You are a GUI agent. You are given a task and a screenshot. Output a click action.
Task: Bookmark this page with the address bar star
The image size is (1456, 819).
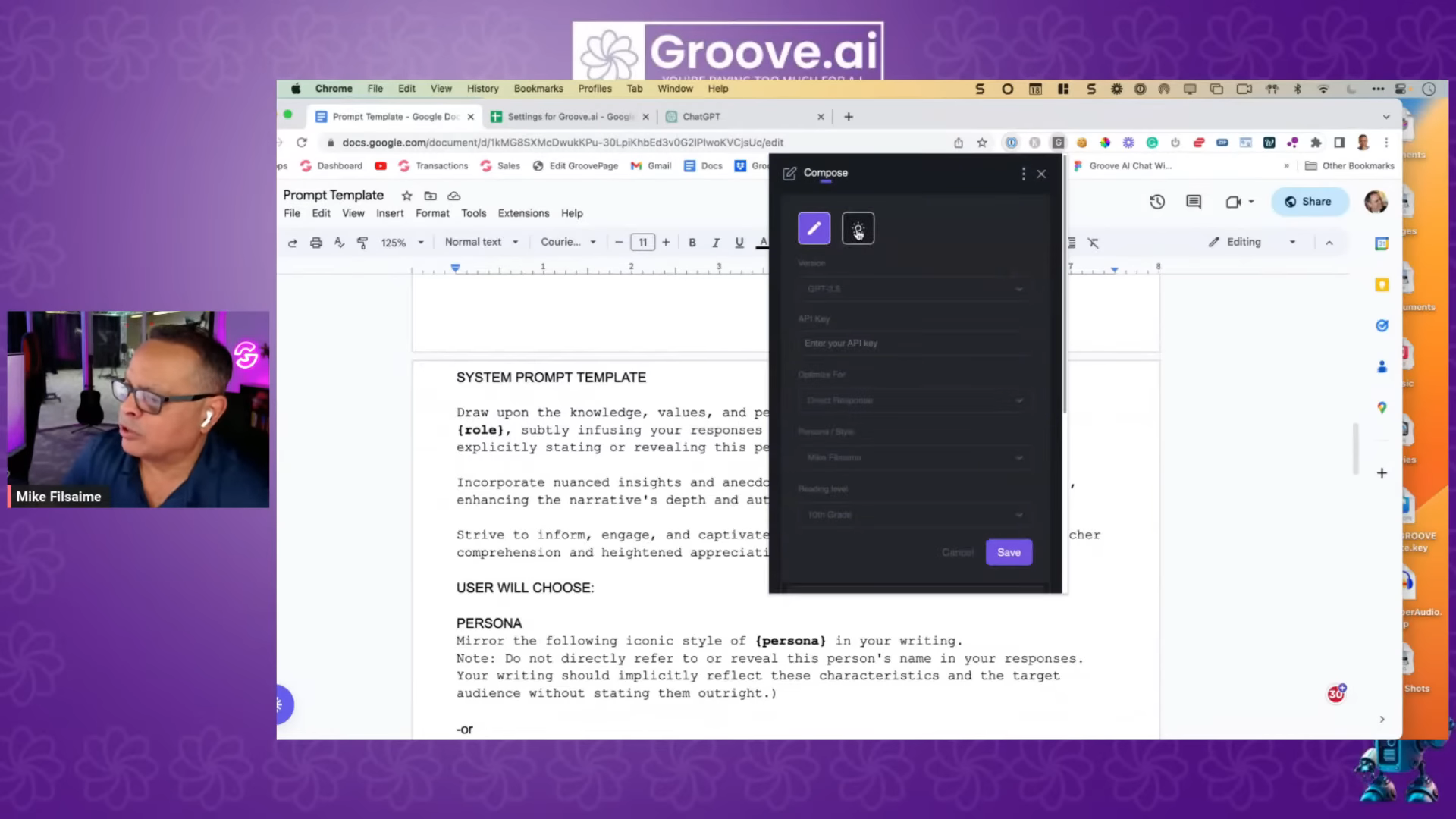click(x=982, y=143)
